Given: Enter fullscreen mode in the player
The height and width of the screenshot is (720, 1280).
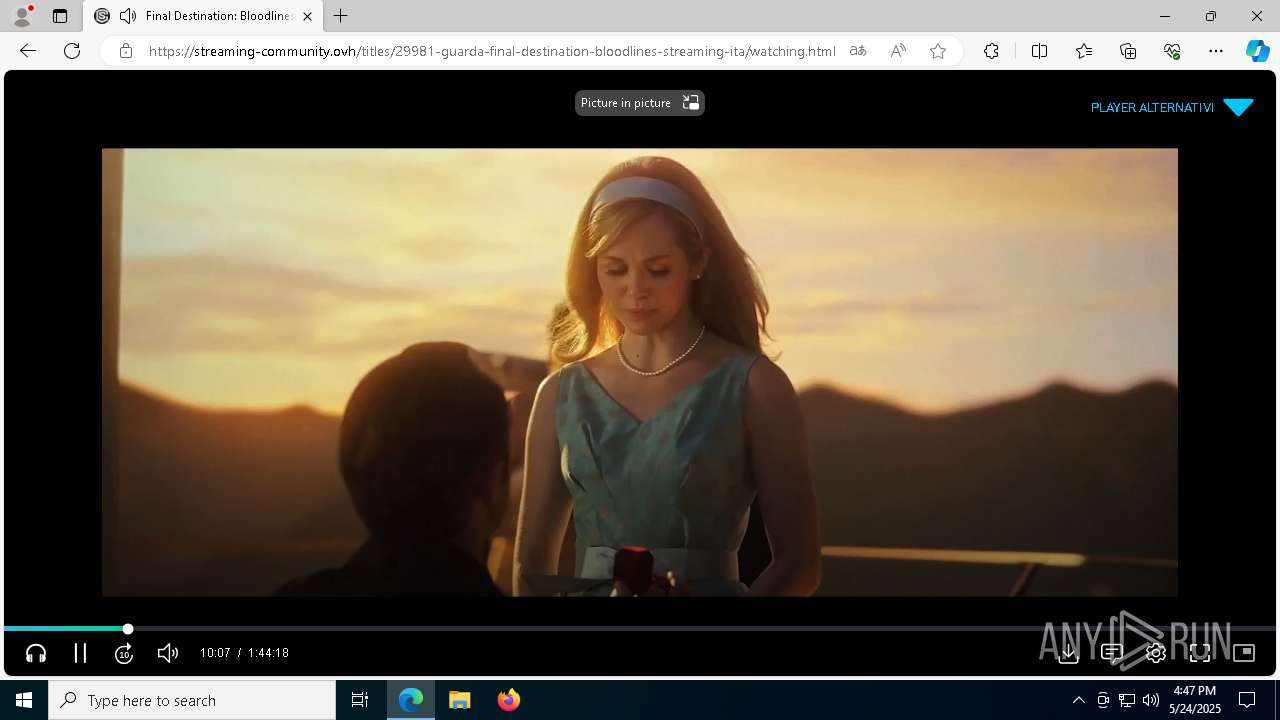Looking at the screenshot, I should 1200,653.
